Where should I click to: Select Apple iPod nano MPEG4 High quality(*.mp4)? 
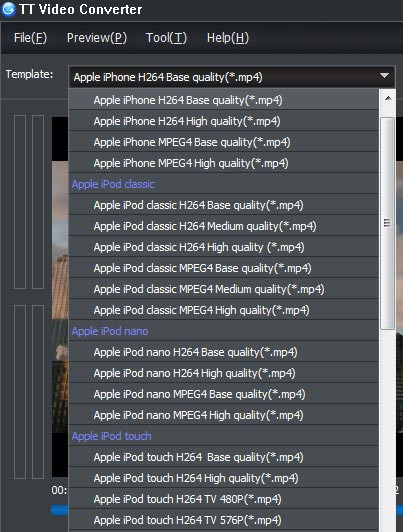coord(224,415)
